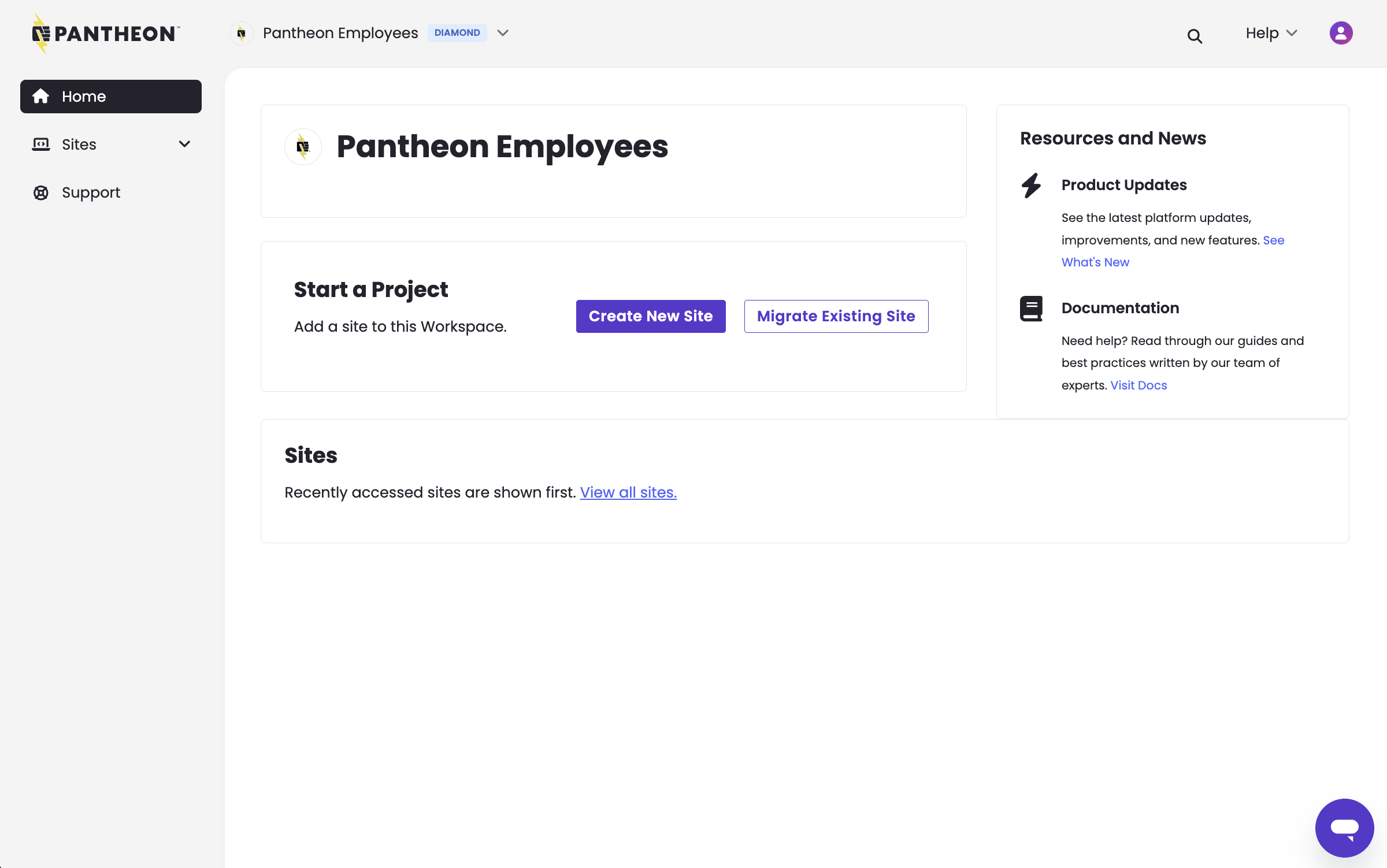Open the search tool
Viewport: 1387px width, 868px height.
1195,35
